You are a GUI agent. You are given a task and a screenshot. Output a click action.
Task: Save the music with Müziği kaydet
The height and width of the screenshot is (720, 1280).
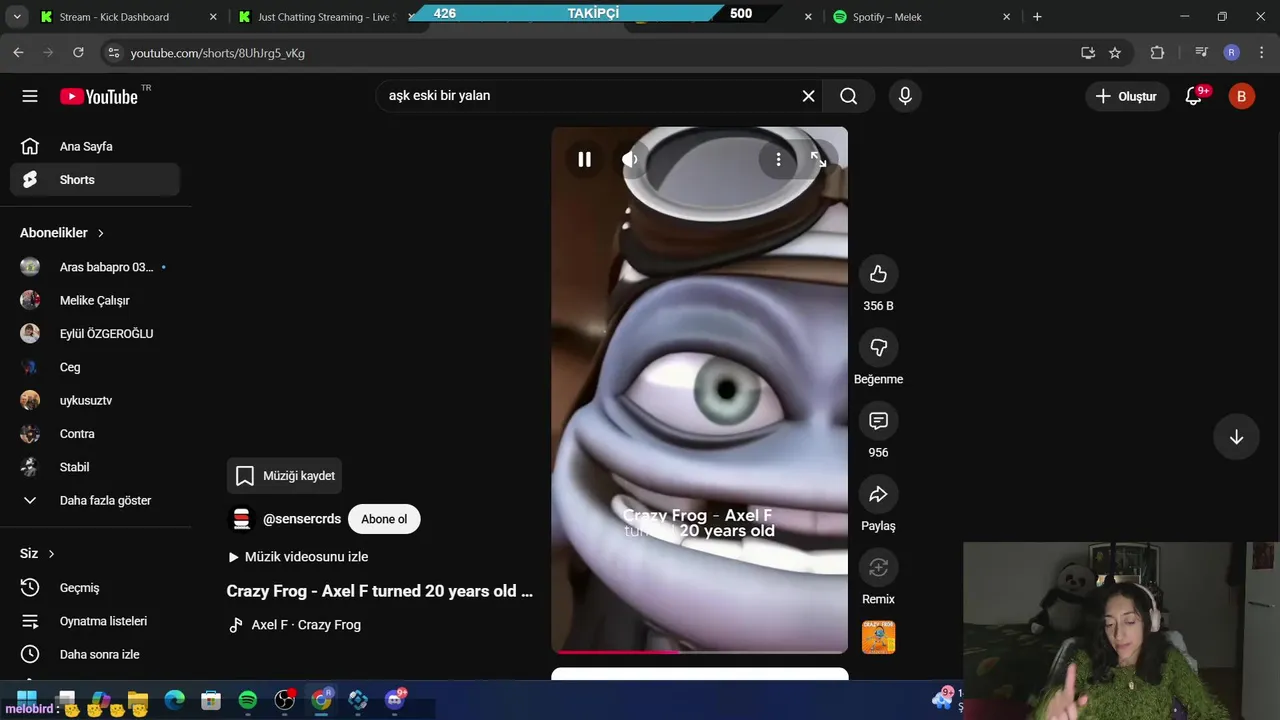click(x=285, y=476)
